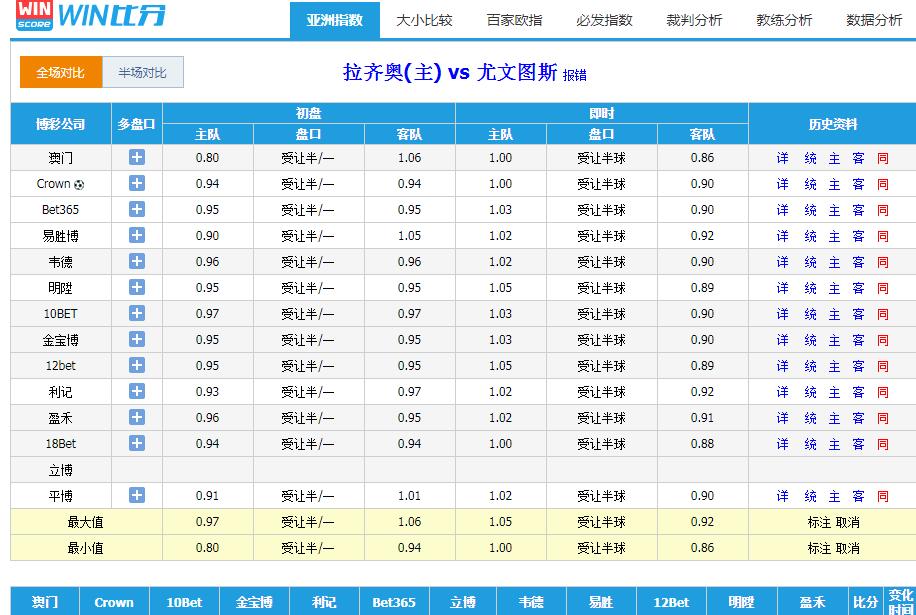Open 详 detail link for 澳门

coord(782,158)
